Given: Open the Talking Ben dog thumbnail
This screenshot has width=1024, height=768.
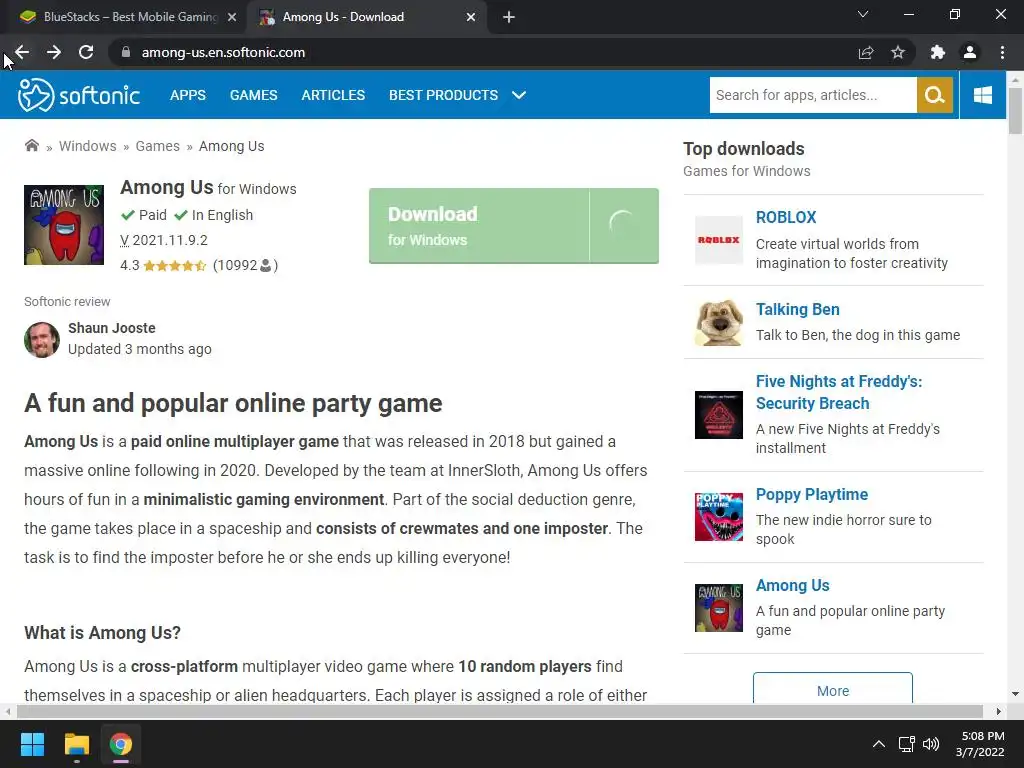Looking at the screenshot, I should (x=718, y=323).
